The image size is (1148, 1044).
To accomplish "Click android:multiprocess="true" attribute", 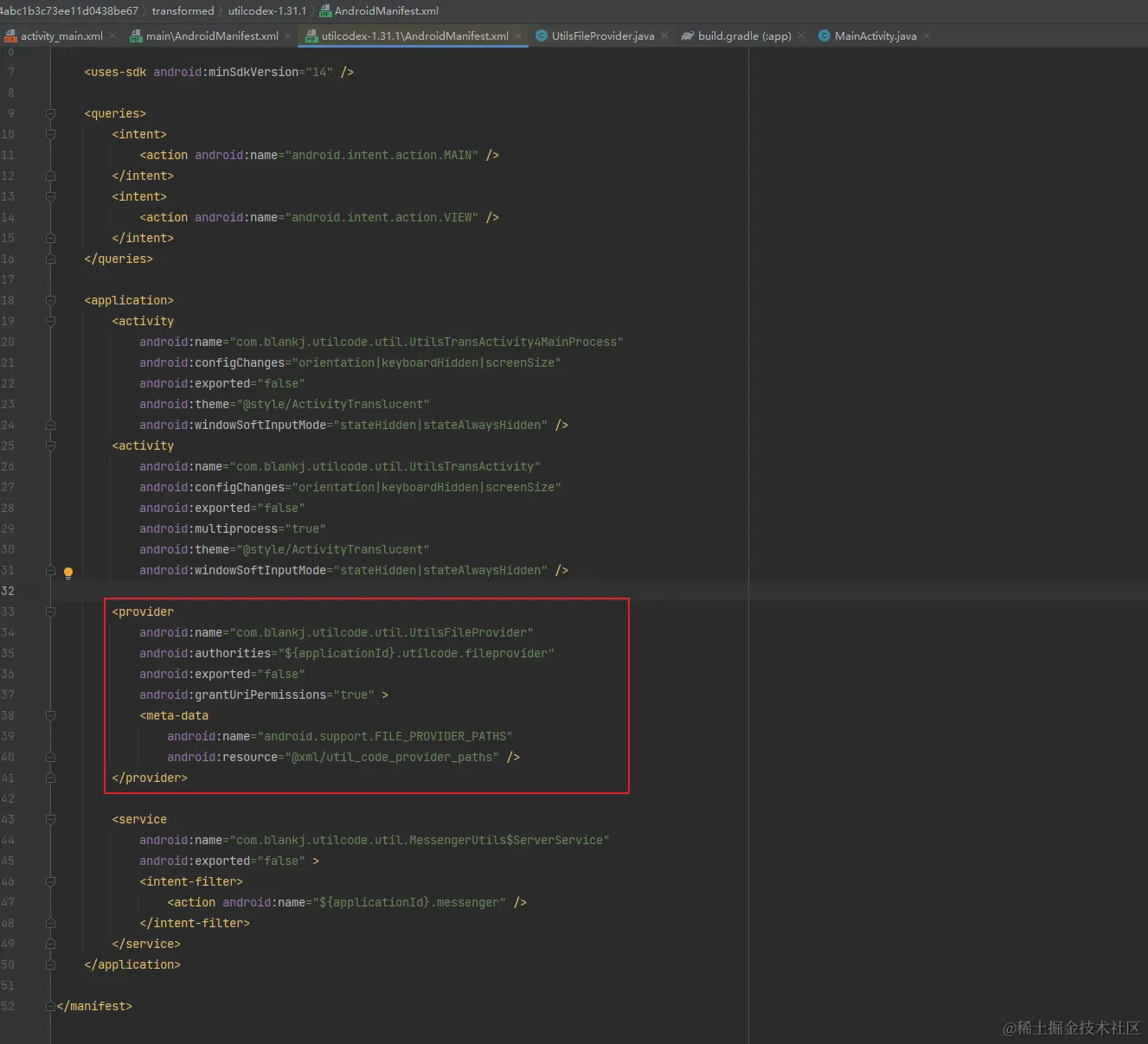I will click(233, 528).
